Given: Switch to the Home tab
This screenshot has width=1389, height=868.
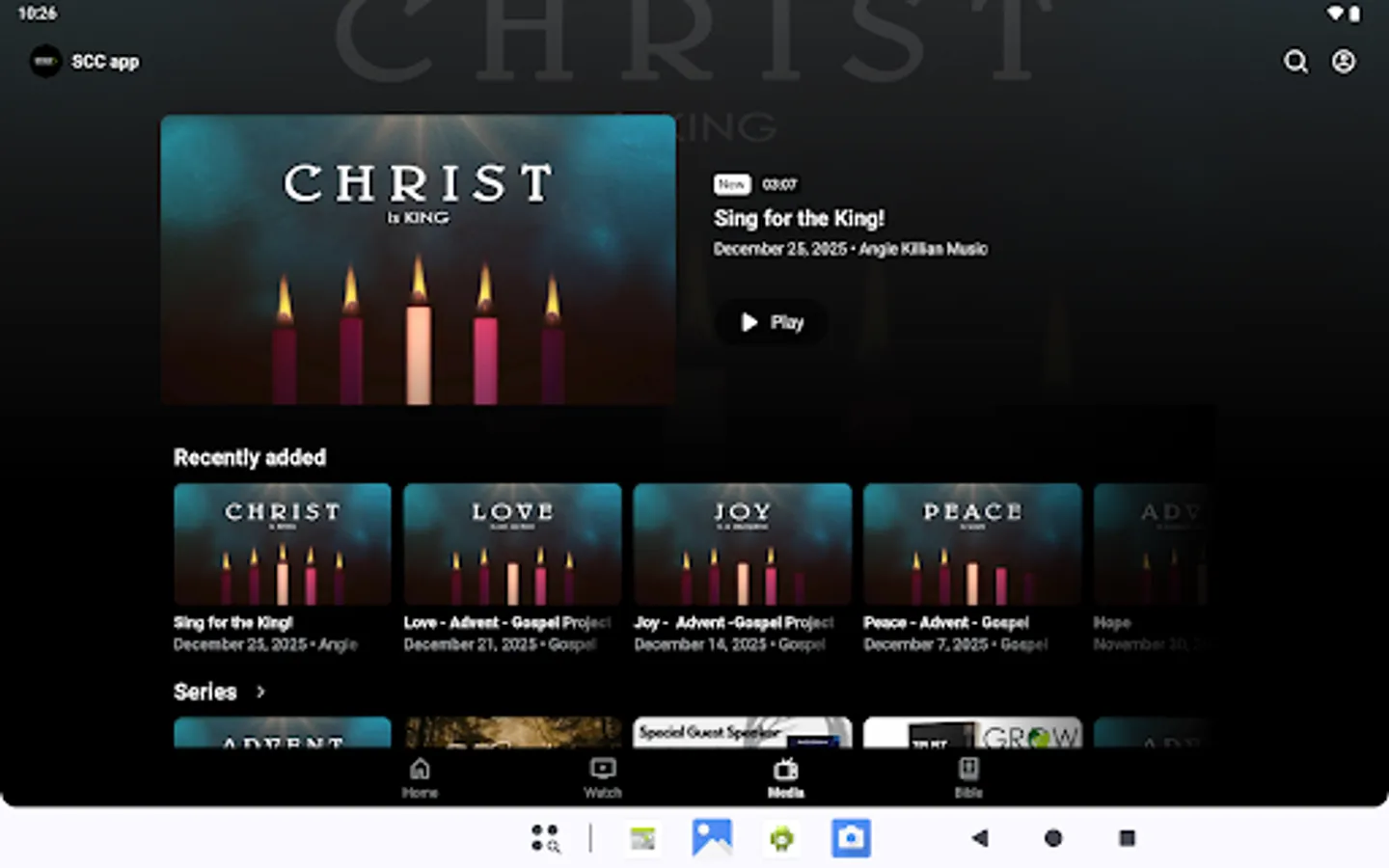Looking at the screenshot, I should [x=420, y=777].
